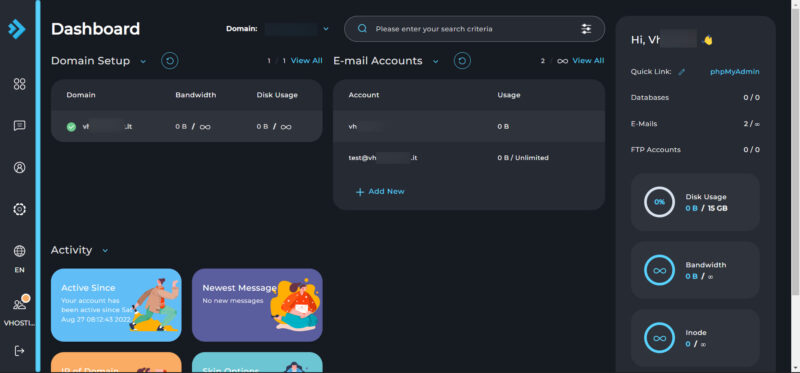The width and height of the screenshot is (800, 373).
Task: Click the green domain status check icon
Action: click(71, 127)
